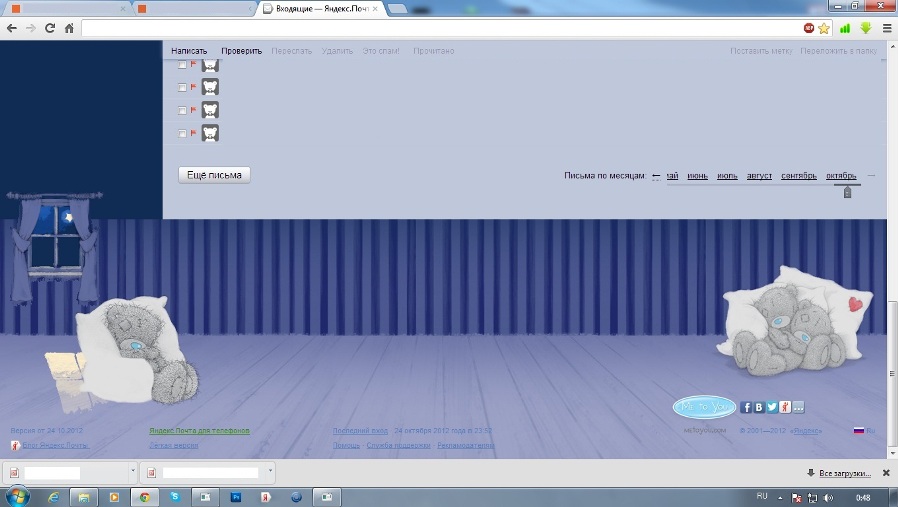Image resolution: width=898 pixels, height=507 pixels.
Task: Click the Удалить toolbar item
Action: pyautogui.click(x=337, y=51)
